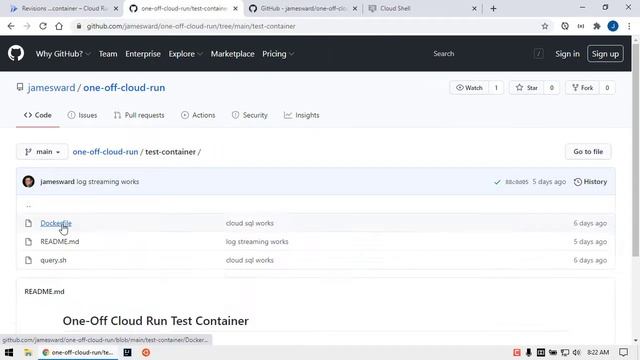
Task: Open File Explorer from taskbar
Action: (28, 352)
